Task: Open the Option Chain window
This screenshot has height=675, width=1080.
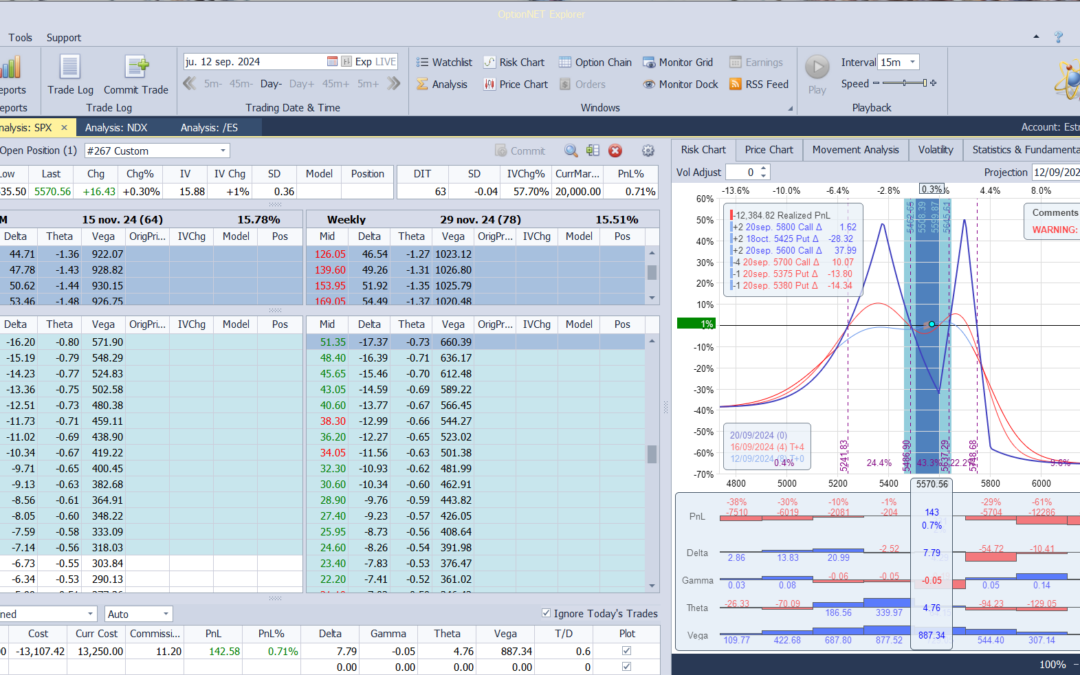Action: [x=595, y=62]
